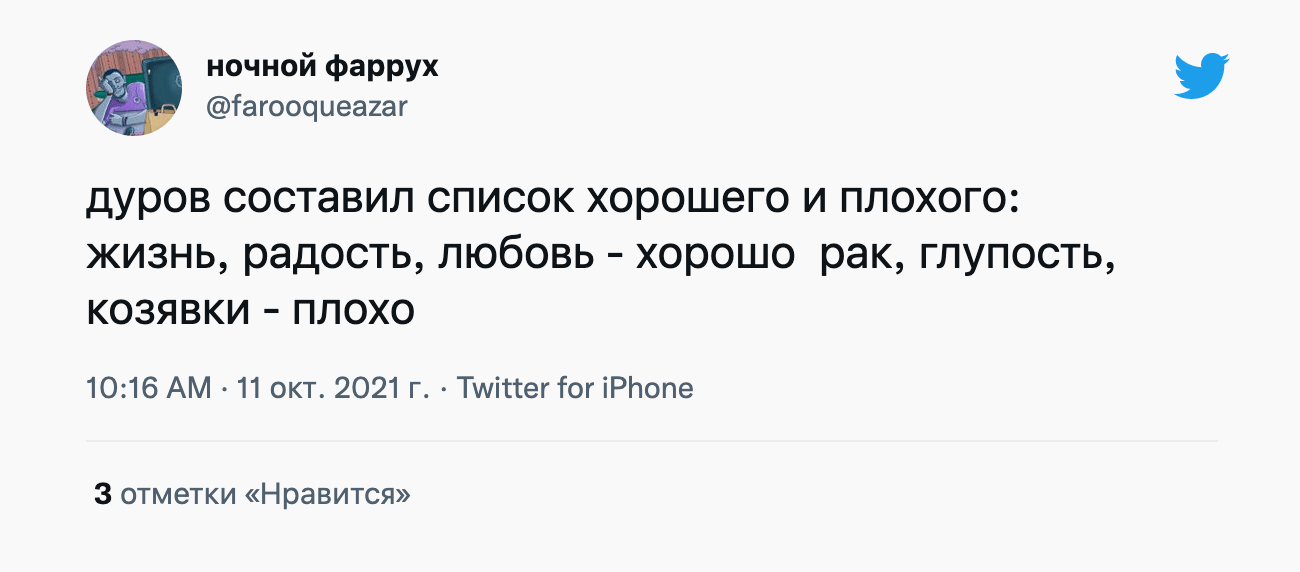The image size is (1300, 572).
Task: Open the ночной фаррух profile avatar
Action: [x=134, y=88]
